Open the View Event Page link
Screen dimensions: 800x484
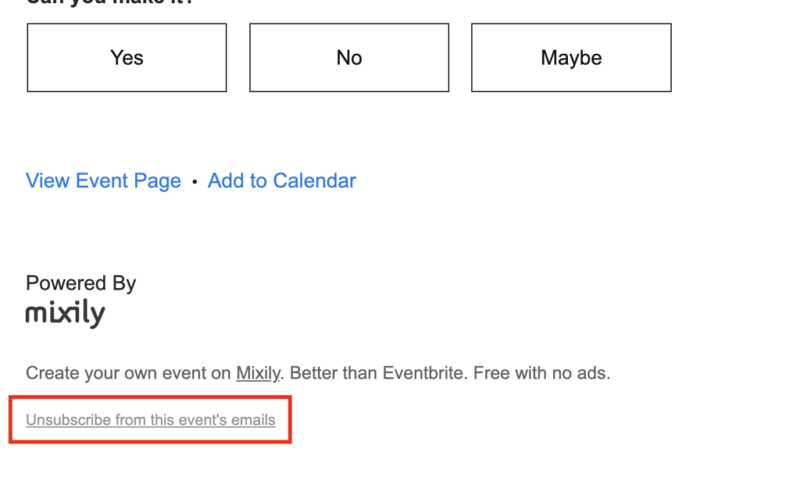pyautogui.click(x=104, y=181)
